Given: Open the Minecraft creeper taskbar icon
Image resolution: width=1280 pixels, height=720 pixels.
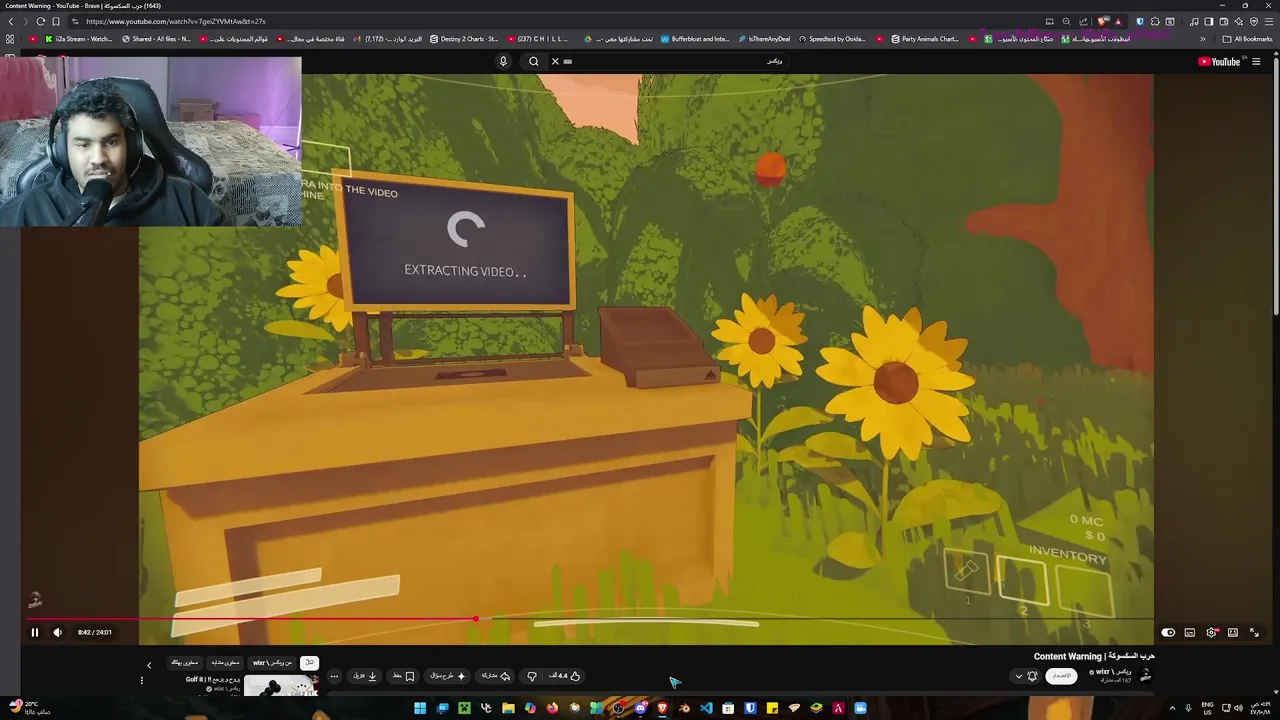Looking at the screenshot, I should tap(464, 708).
